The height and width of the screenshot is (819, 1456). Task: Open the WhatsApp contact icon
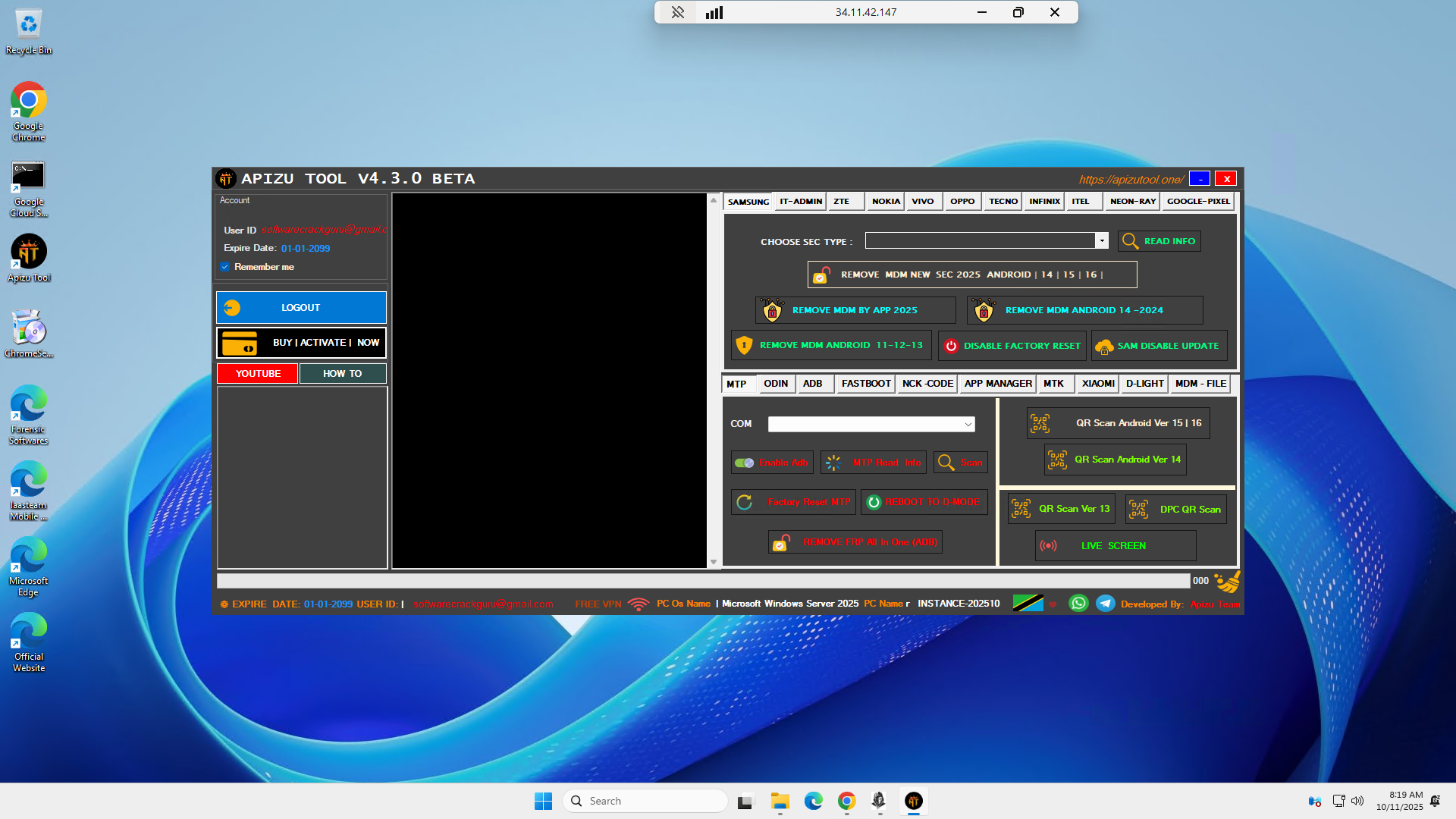(x=1078, y=604)
